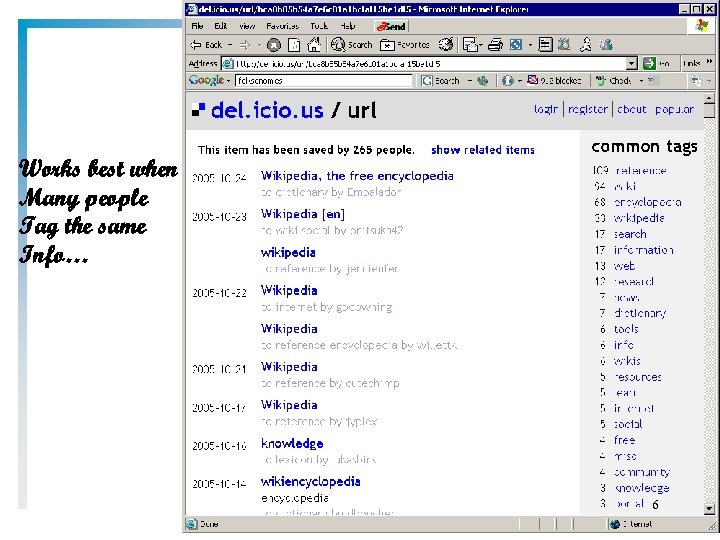Run Google toolbar Search button
Viewport: 720px width, 540px height.
coord(440,81)
